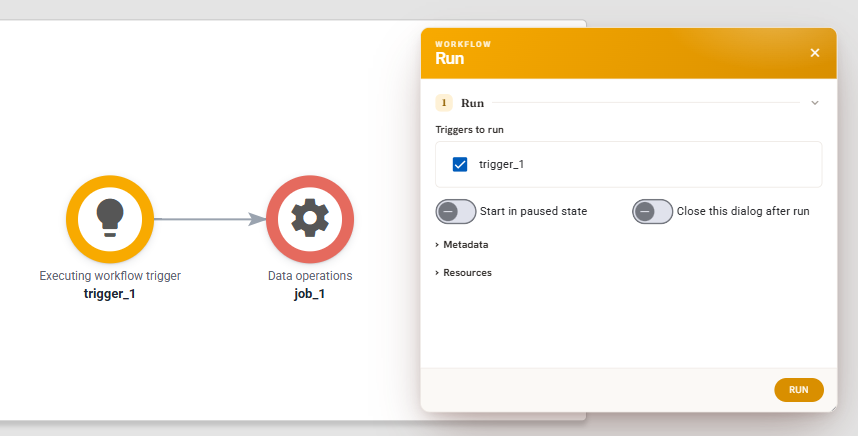Click the trigger_1 lightbulb node icon
This screenshot has width=858, height=436.
click(110, 219)
